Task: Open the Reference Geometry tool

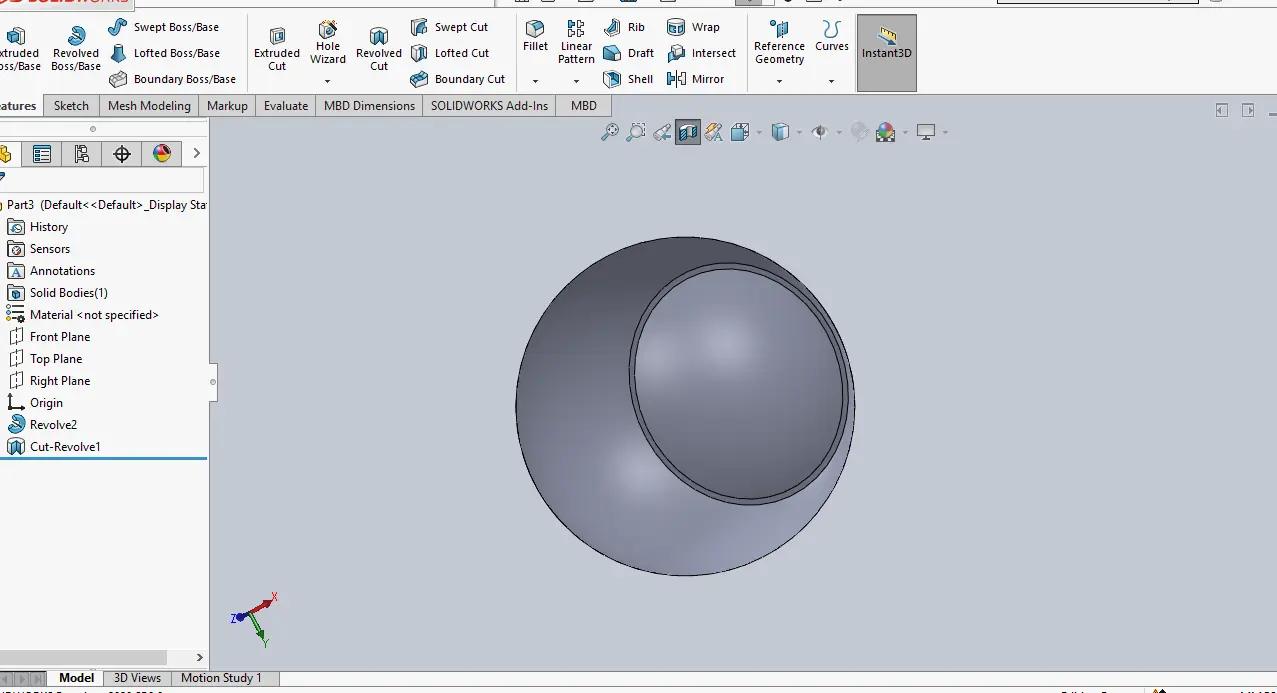Action: click(x=780, y=42)
